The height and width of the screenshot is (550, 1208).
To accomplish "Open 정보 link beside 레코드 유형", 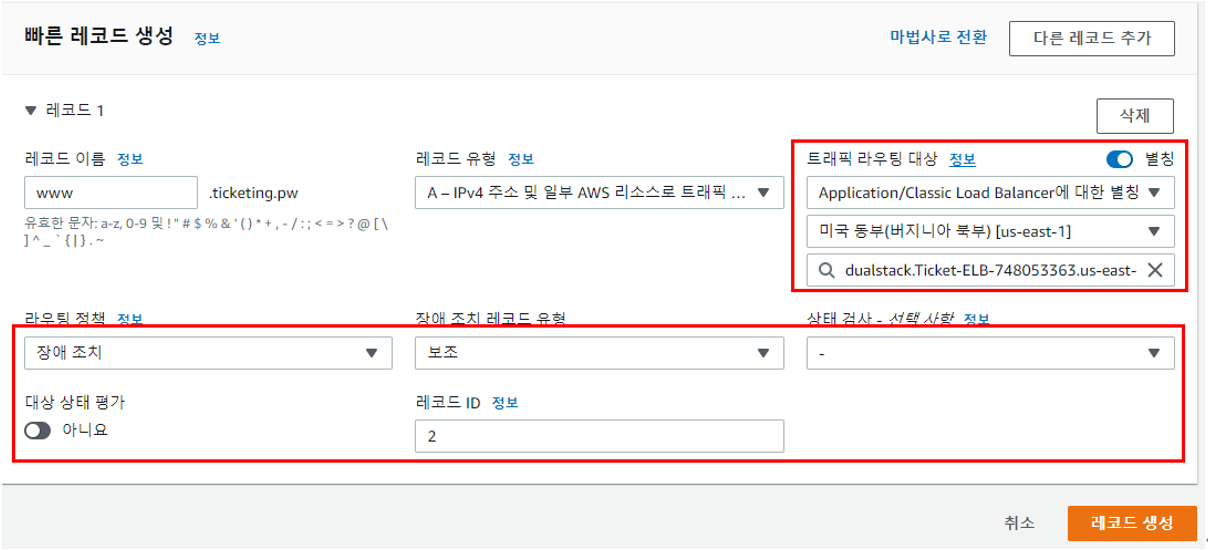I will pos(521,158).
